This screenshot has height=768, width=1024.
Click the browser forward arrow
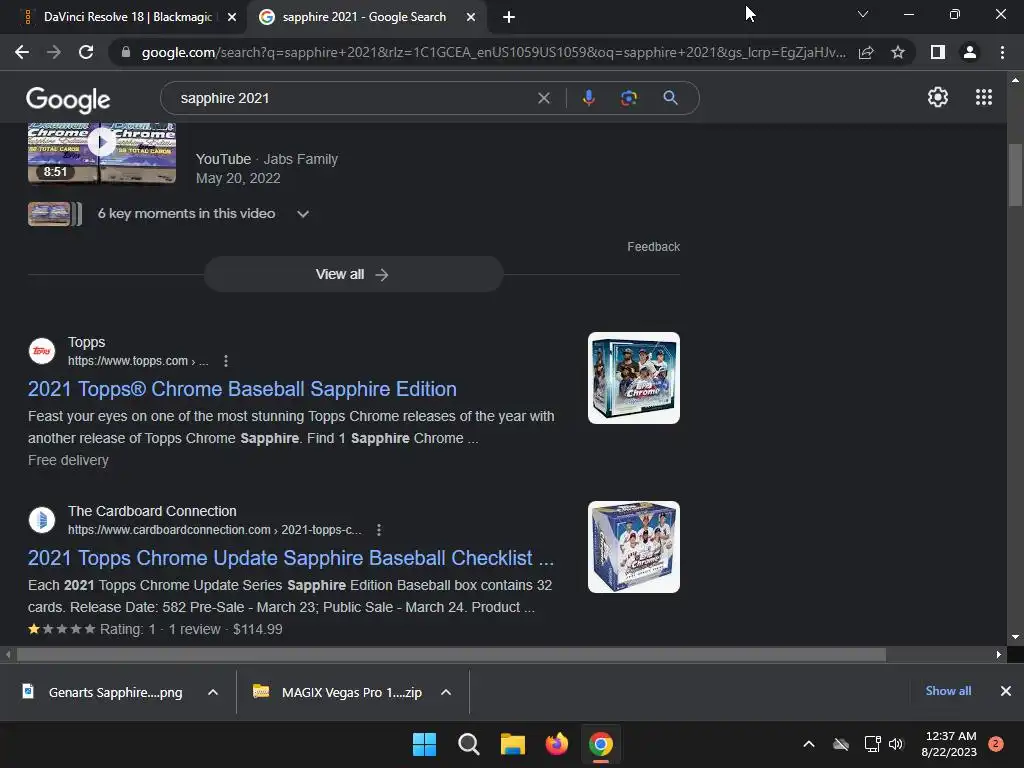54,52
